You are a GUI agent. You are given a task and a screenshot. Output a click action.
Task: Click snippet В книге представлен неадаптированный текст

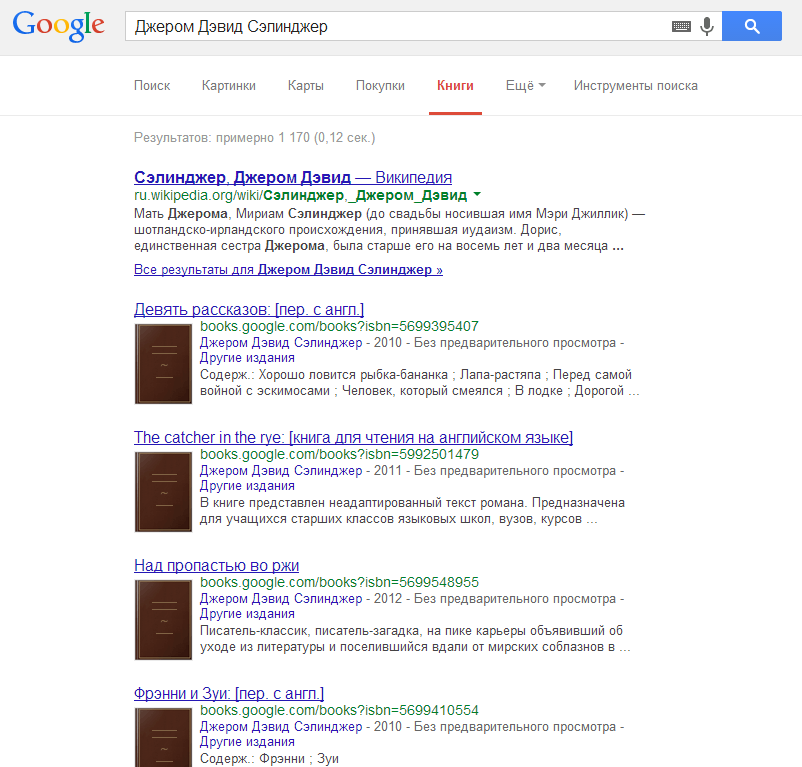[412, 510]
